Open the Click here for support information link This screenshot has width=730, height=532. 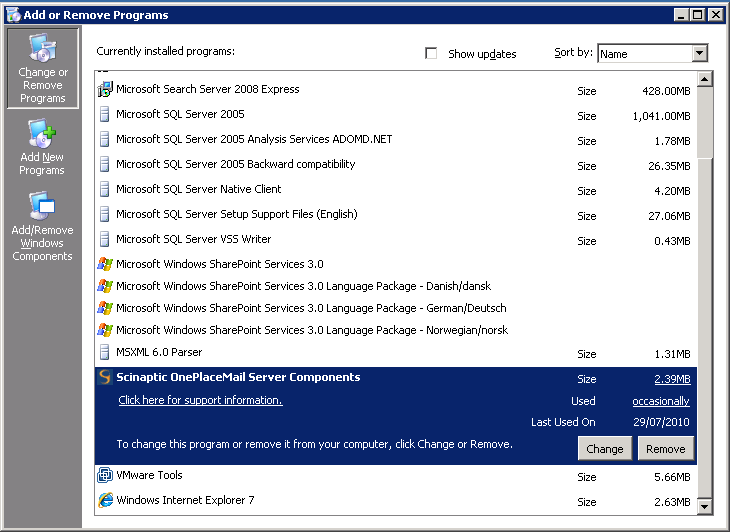(x=200, y=400)
